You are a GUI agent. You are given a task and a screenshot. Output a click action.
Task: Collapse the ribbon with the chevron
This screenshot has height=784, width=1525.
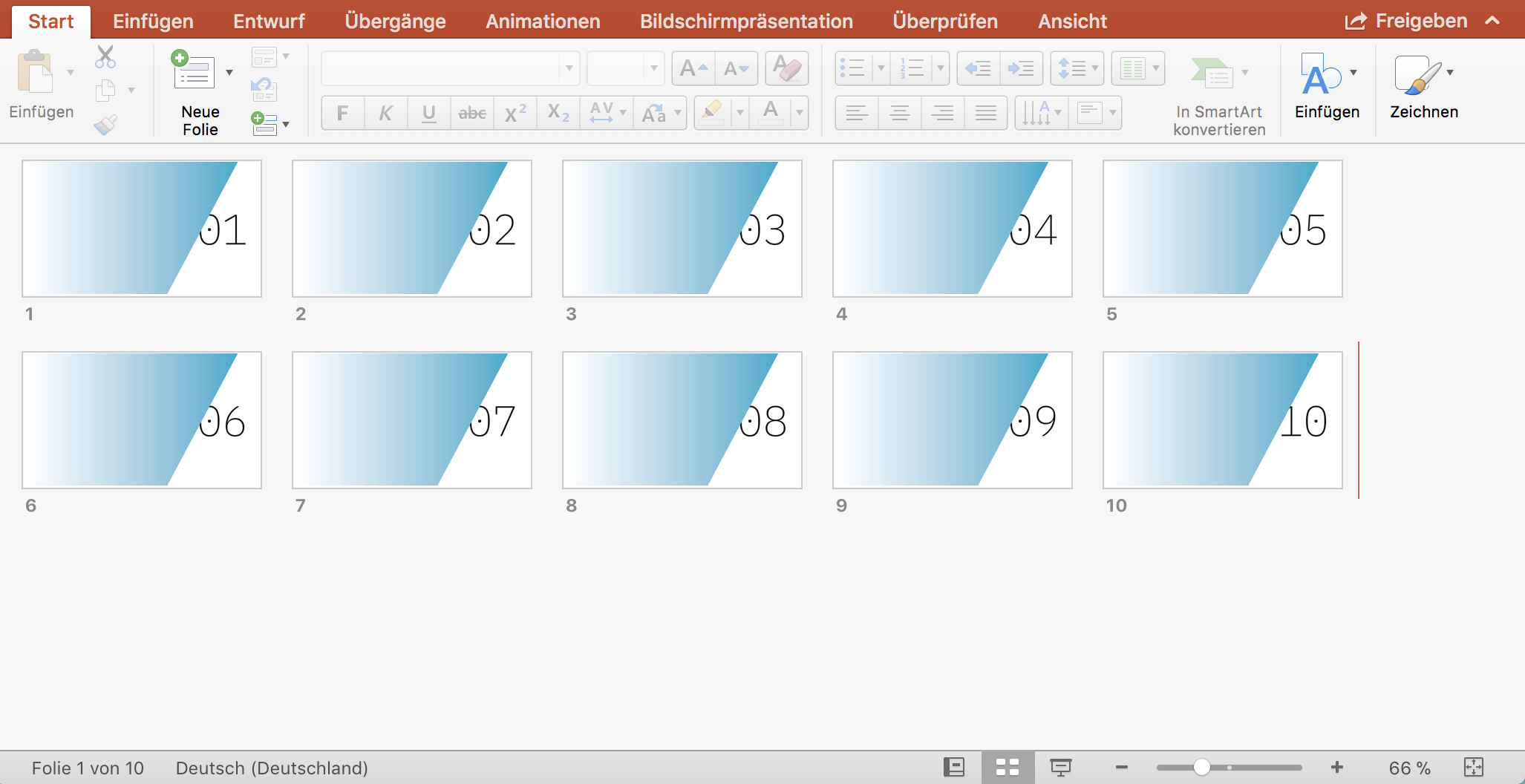pyautogui.click(x=1492, y=21)
